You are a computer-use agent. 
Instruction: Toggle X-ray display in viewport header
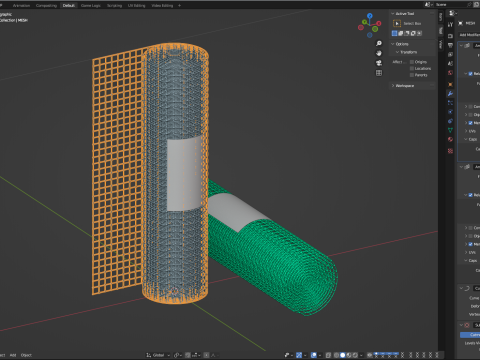(x=328, y=355)
